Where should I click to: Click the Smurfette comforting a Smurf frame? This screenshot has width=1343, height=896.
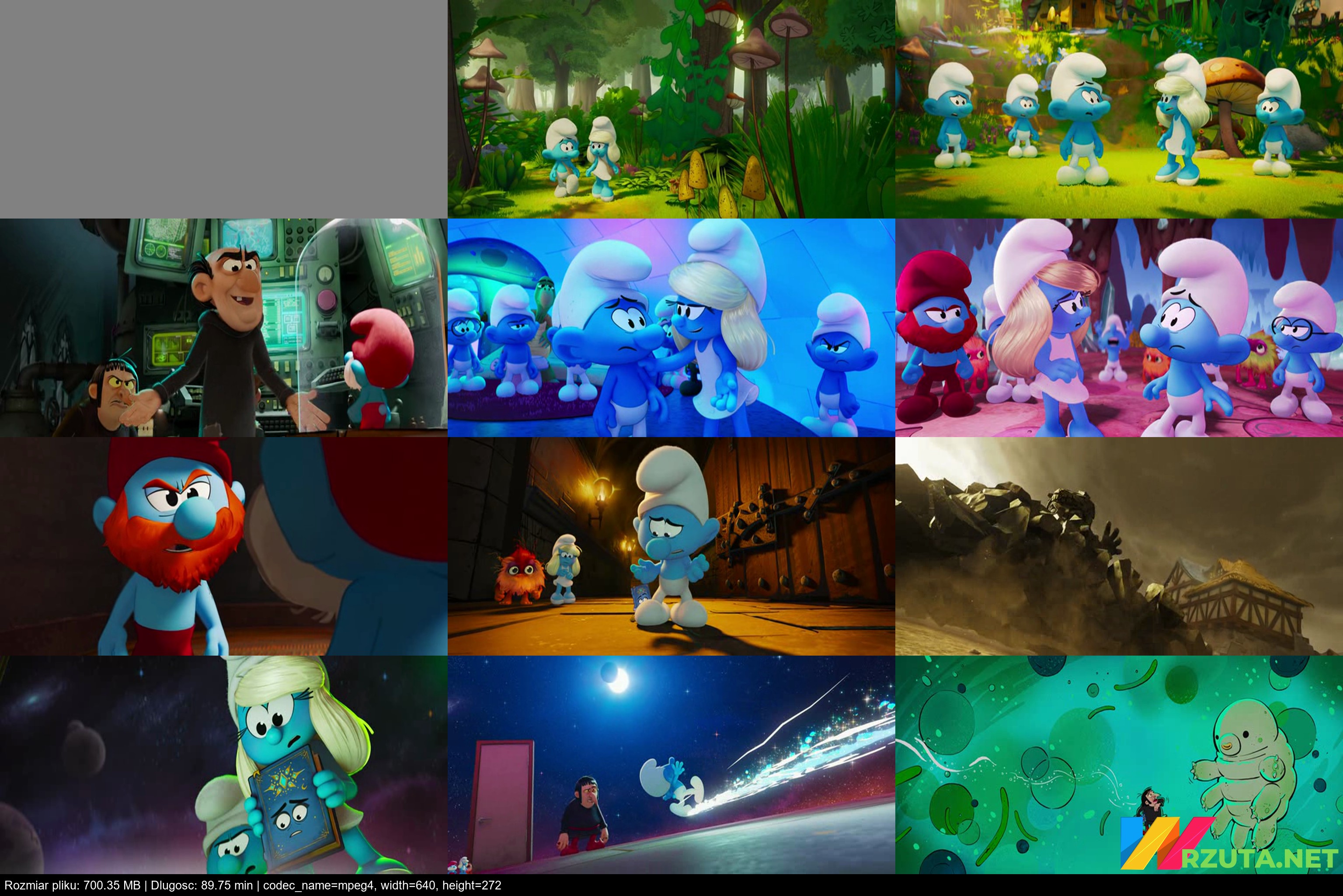tap(671, 327)
